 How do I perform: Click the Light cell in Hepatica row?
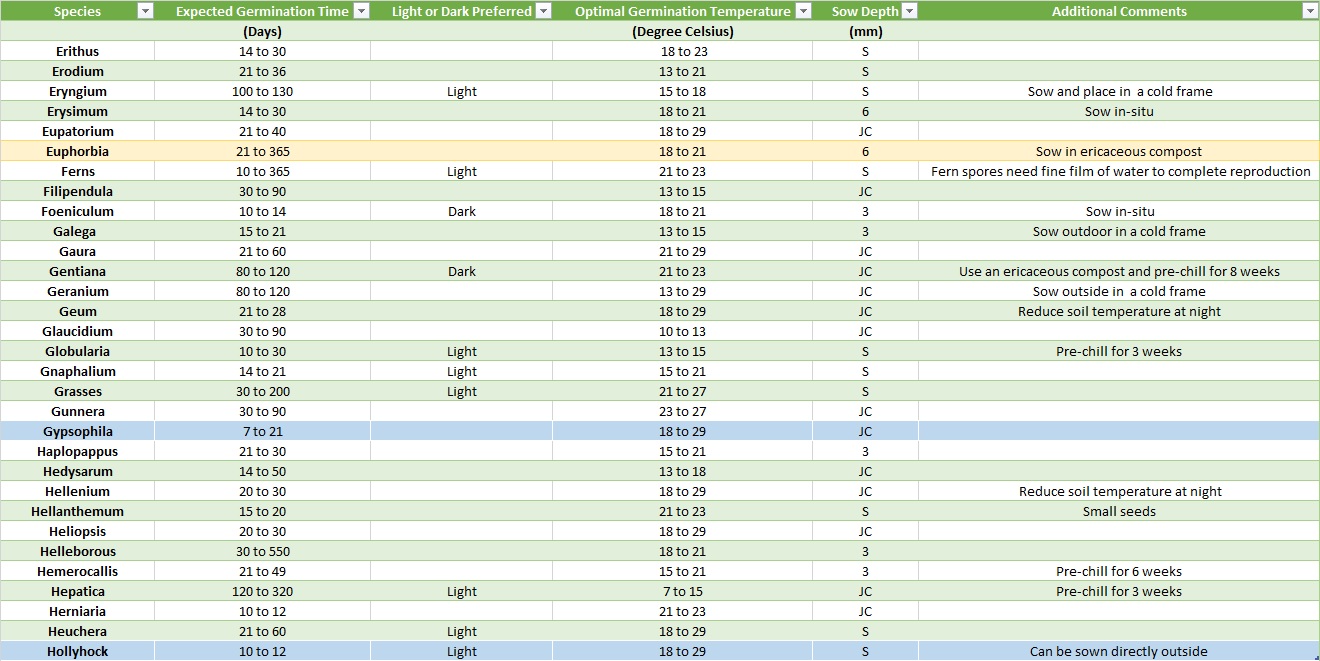(x=461, y=591)
